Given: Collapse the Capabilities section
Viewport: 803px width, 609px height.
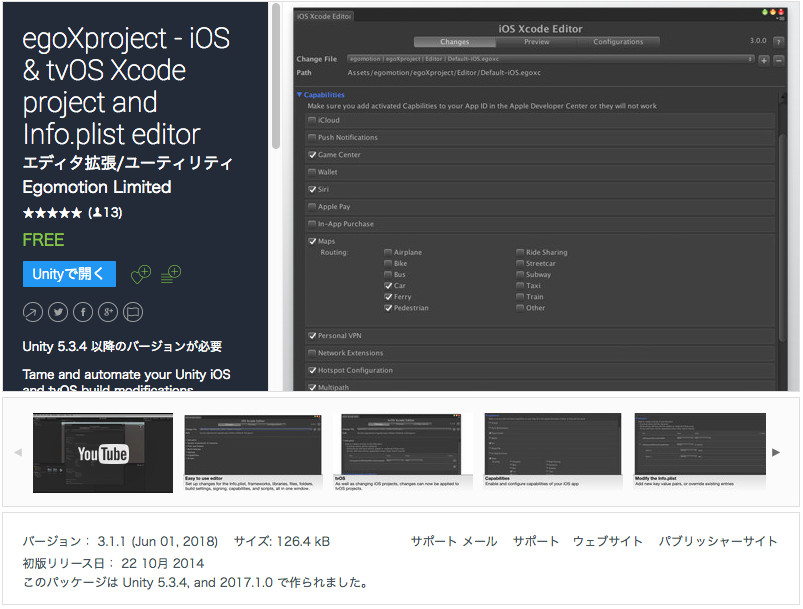Looking at the screenshot, I should [x=300, y=95].
